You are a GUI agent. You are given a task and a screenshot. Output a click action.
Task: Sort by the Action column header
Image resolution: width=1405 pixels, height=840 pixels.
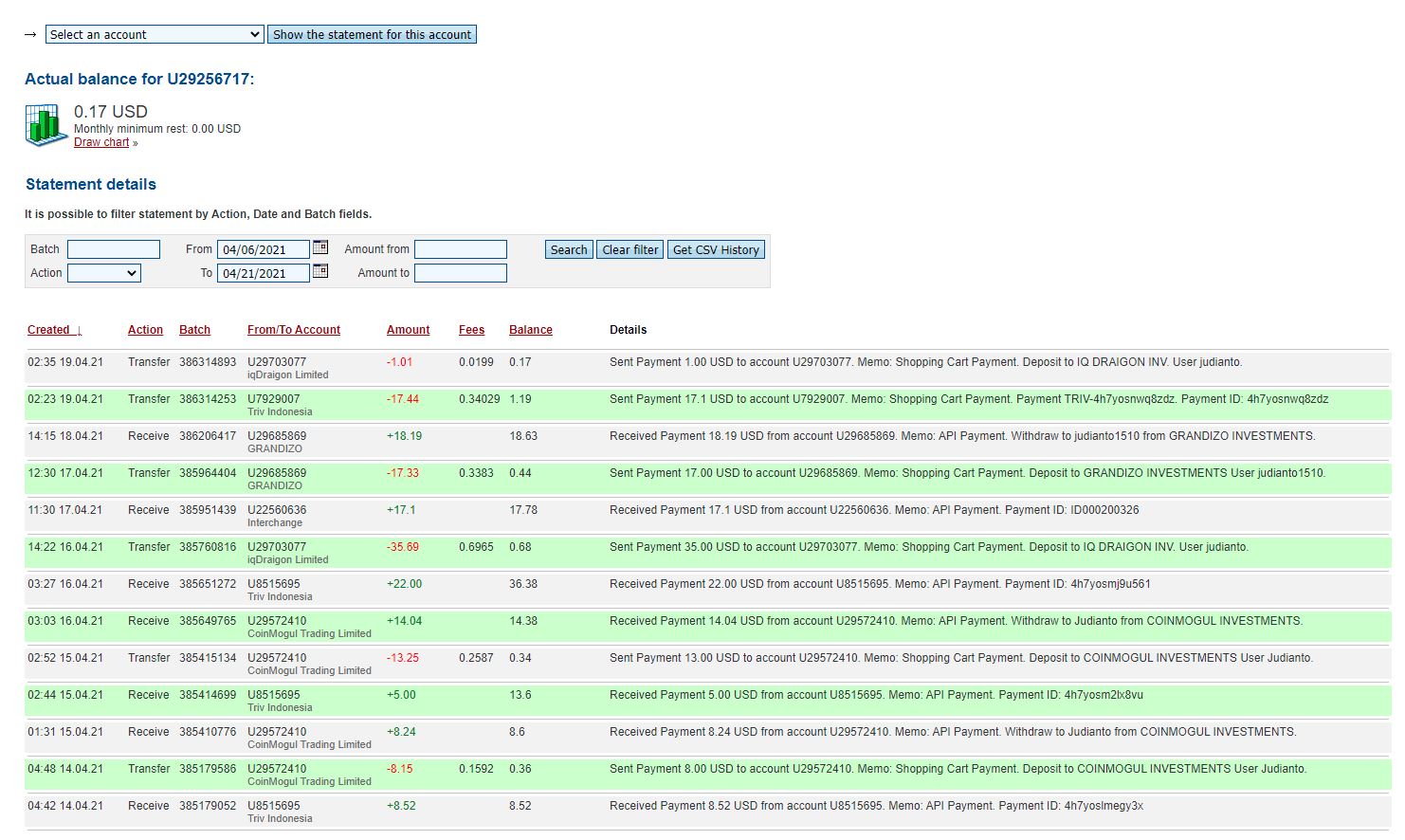pos(145,330)
